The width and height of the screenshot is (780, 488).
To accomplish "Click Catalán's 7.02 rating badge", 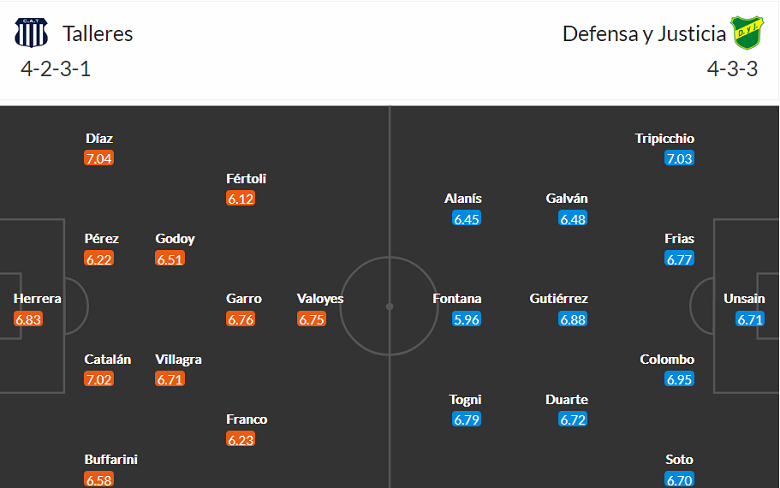I will click(99, 380).
